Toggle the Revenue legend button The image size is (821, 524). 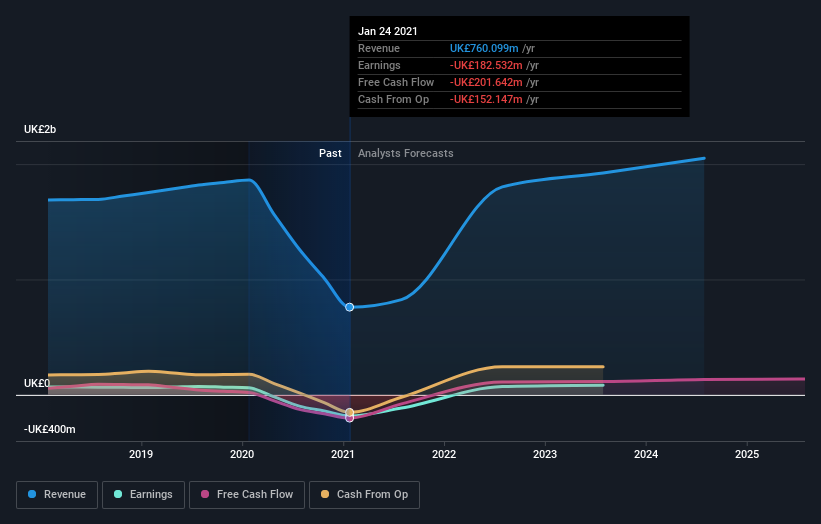[x=57, y=495]
